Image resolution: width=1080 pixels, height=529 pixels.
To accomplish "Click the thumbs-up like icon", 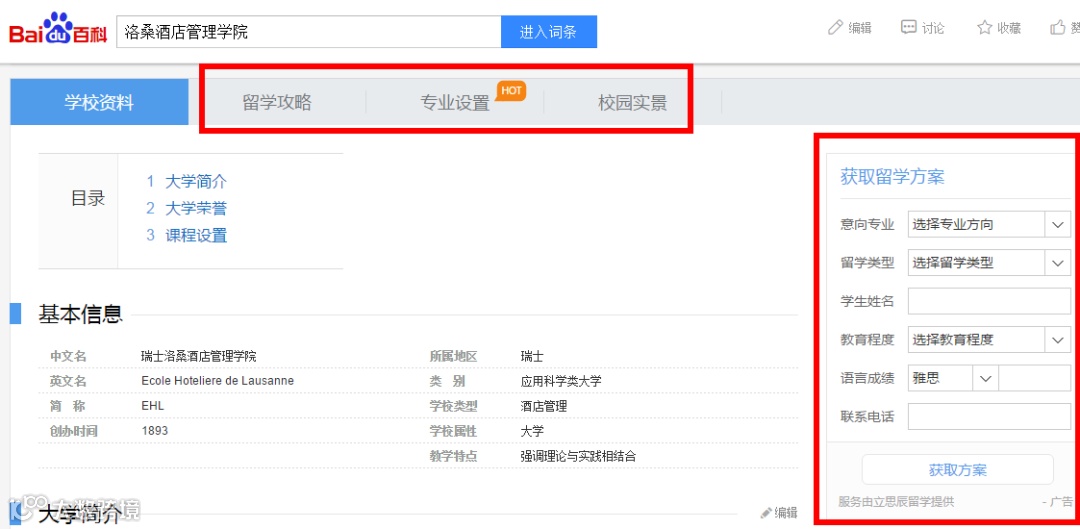I will tap(1058, 28).
